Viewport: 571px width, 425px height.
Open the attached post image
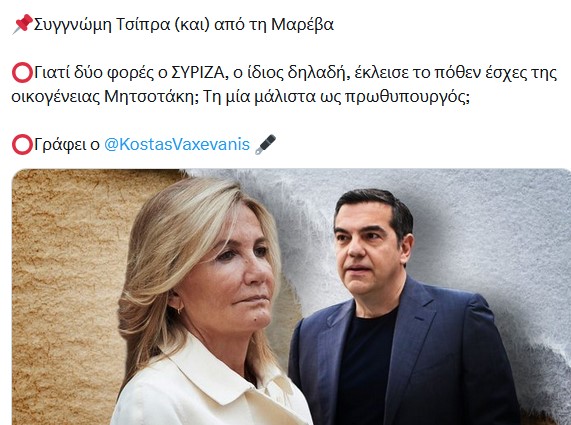[291, 297]
